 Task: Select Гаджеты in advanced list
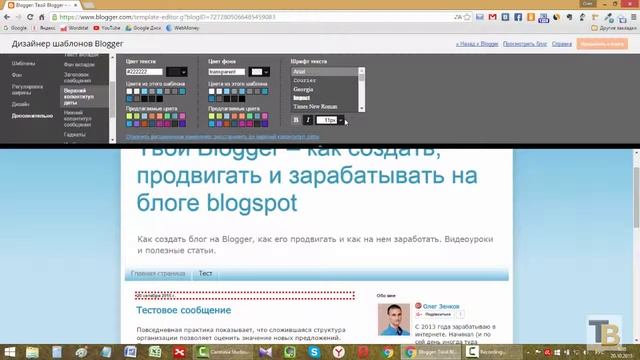[75, 134]
